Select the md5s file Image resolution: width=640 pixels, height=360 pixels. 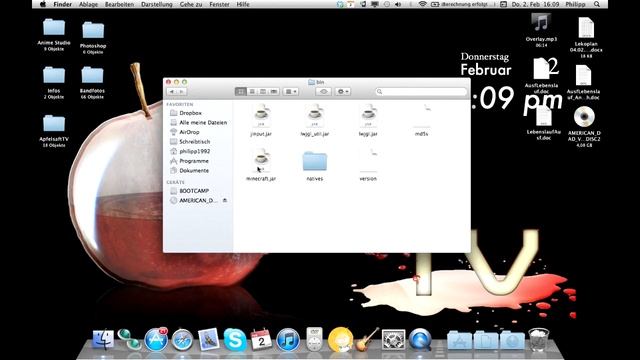tap(422, 120)
